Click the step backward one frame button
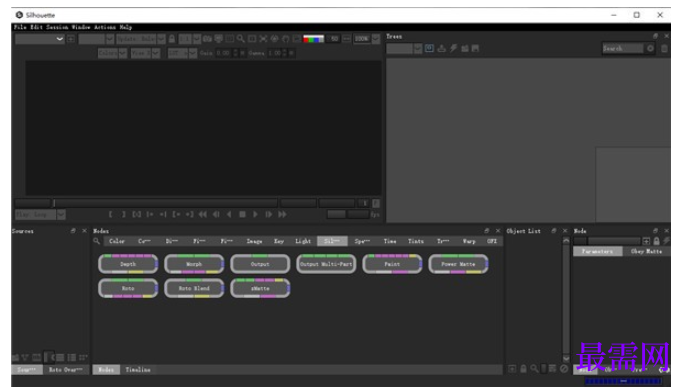The height and width of the screenshot is (388, 688). tap(216, 215)
